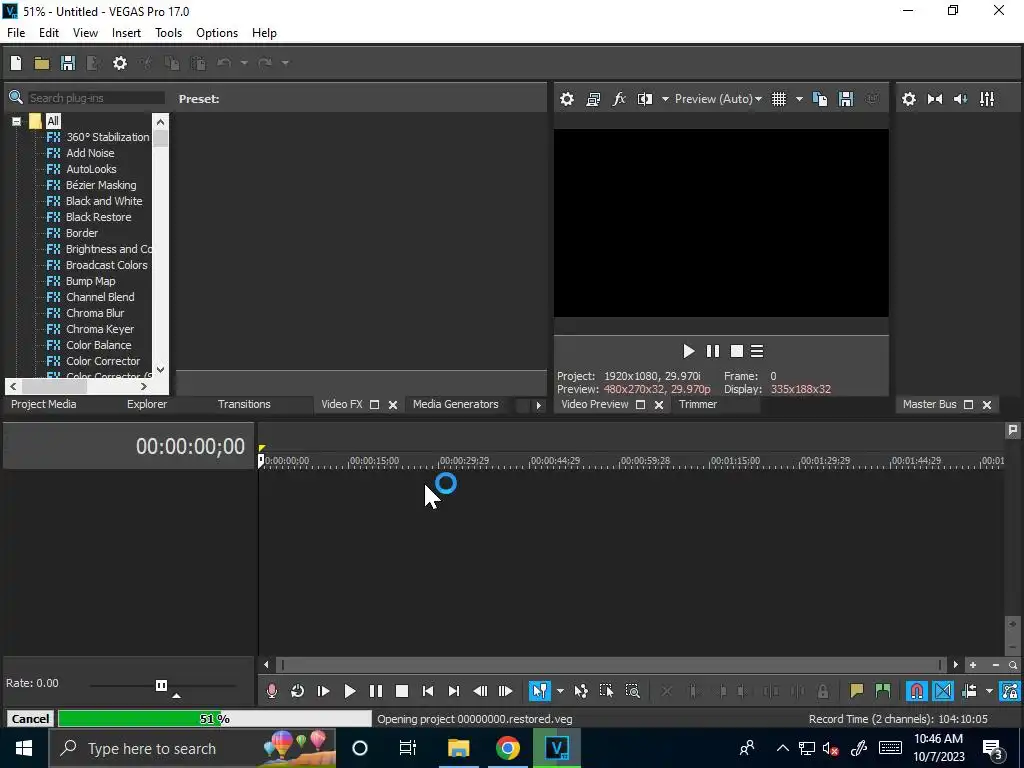
Task: Select the Chroma Keyer effect
Action: [99, 329]
